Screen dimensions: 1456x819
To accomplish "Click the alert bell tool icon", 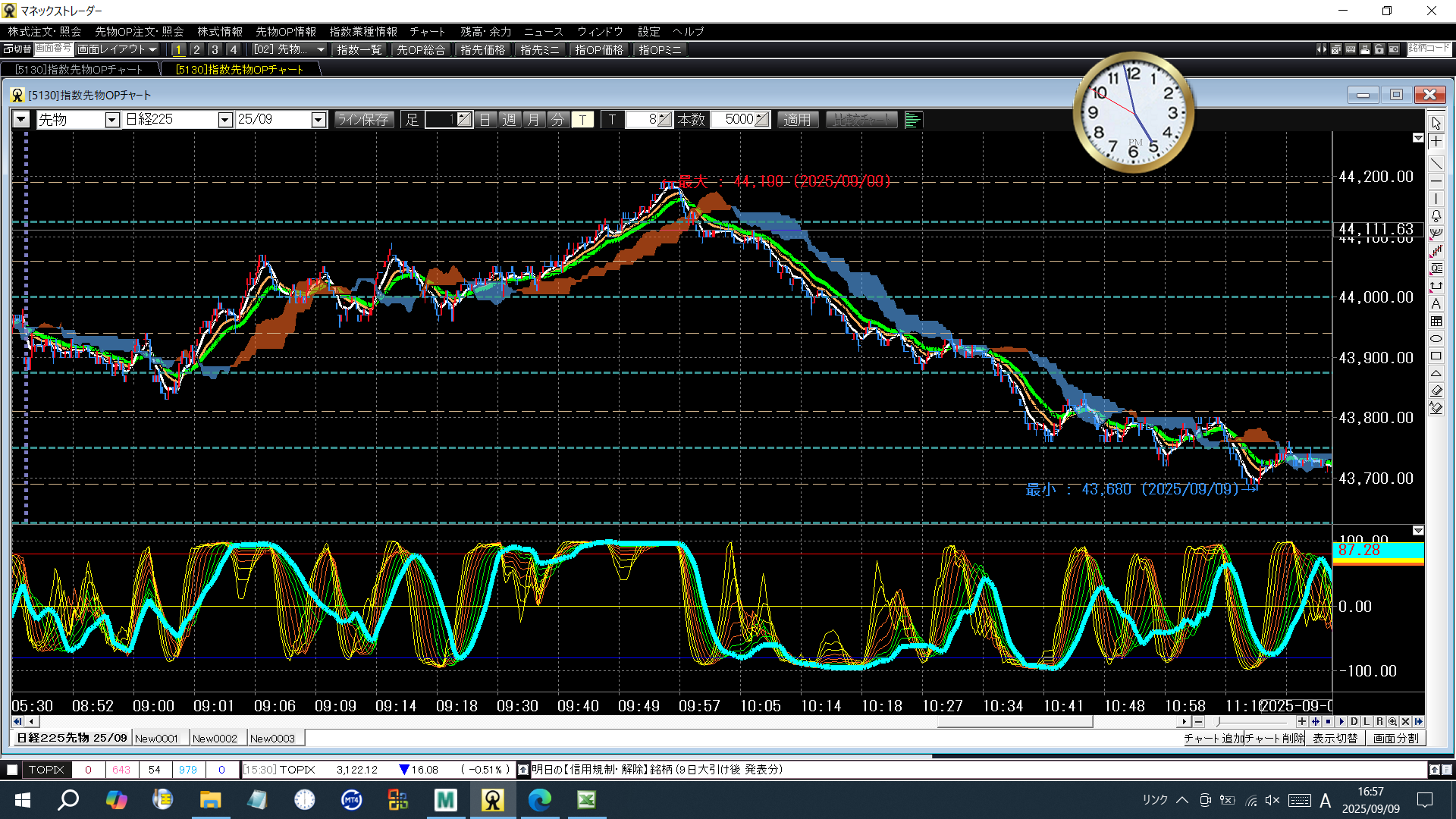I will click(1436, 216).
